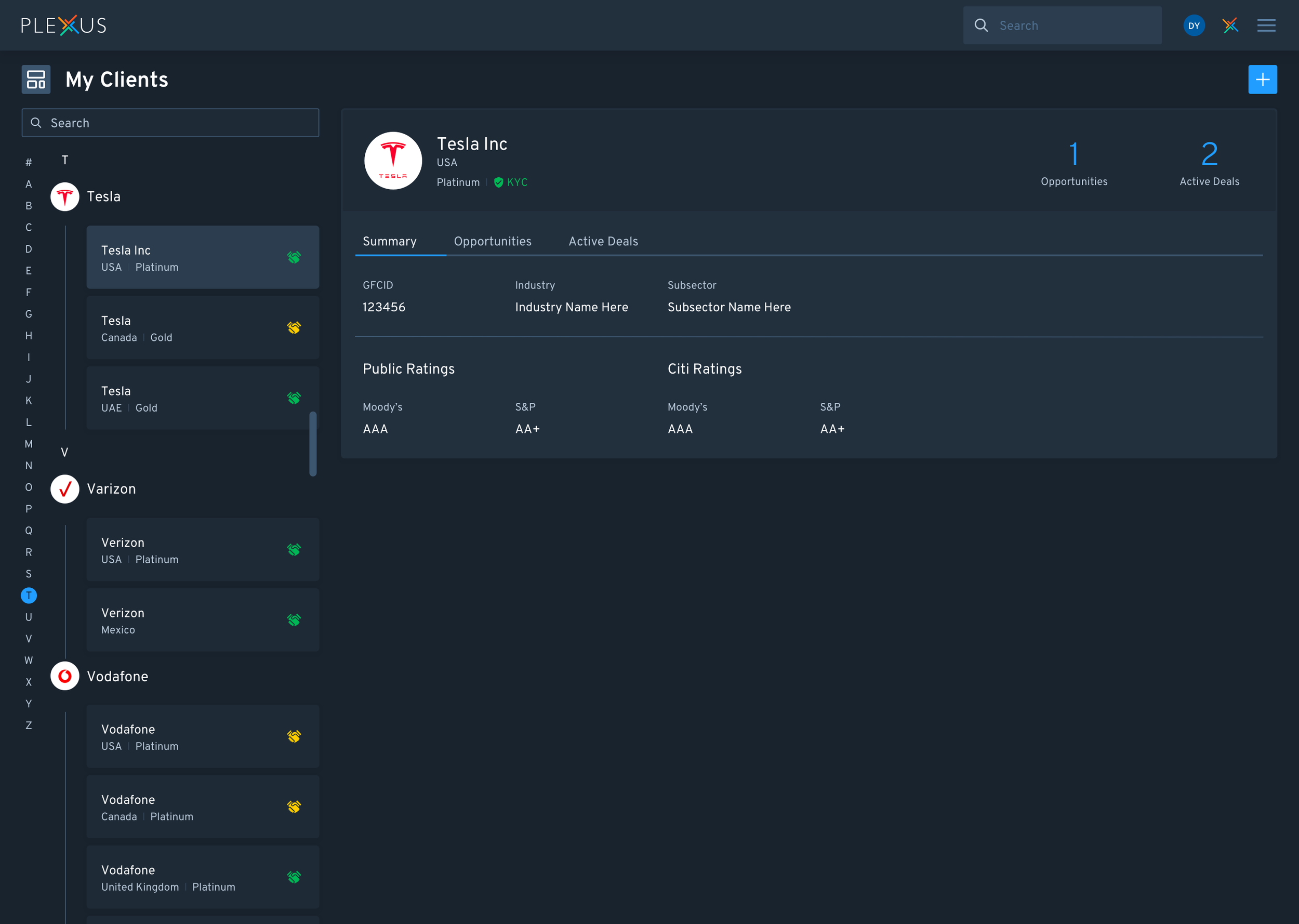The height and width of the screenshot is (924, 1299).
Task: Click the blue plus add client button
Action: 1262,80
